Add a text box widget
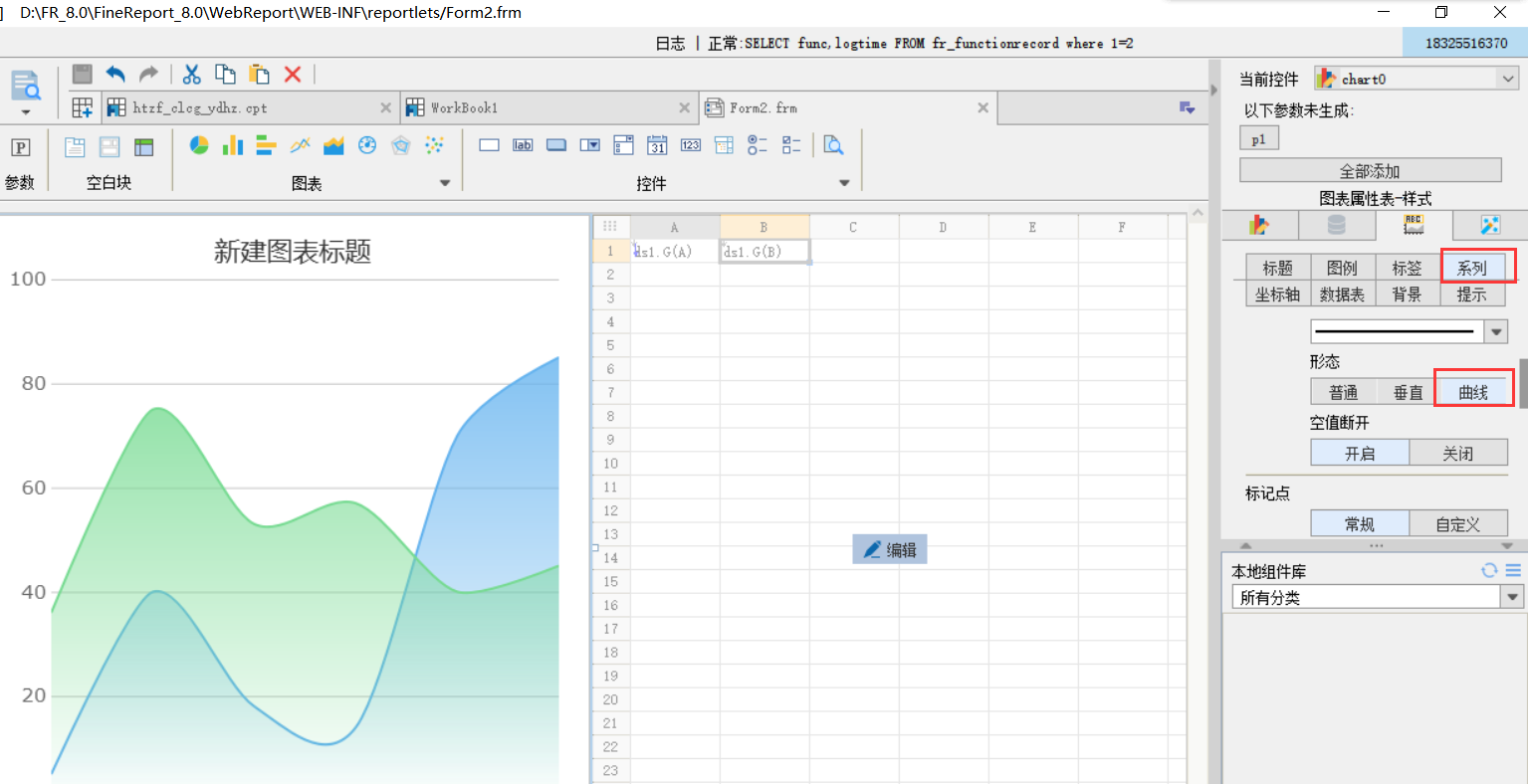 pyautogui.click(x=489, y=145)
